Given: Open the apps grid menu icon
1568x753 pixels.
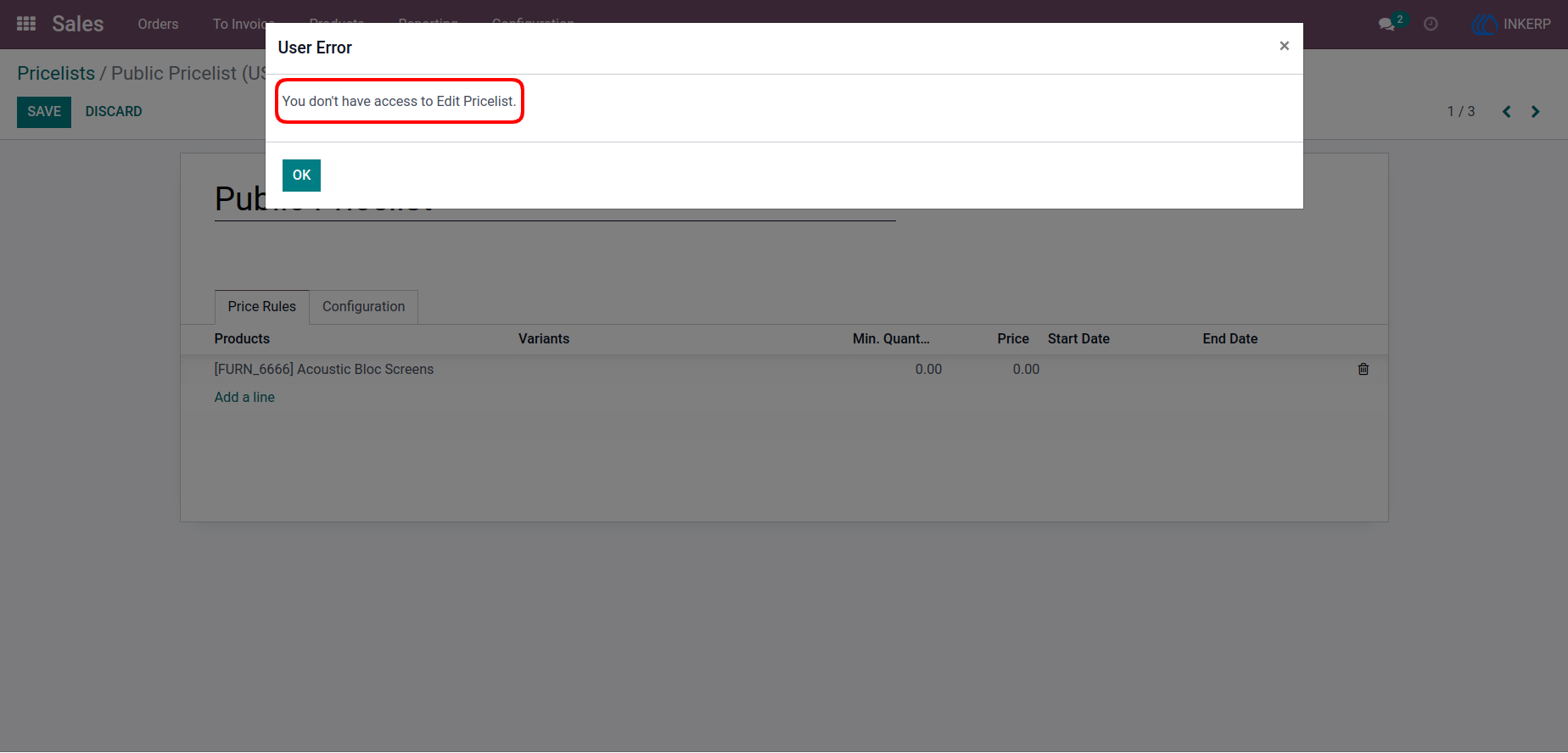Looking at the screenshot, I should (x=26, y=24).
